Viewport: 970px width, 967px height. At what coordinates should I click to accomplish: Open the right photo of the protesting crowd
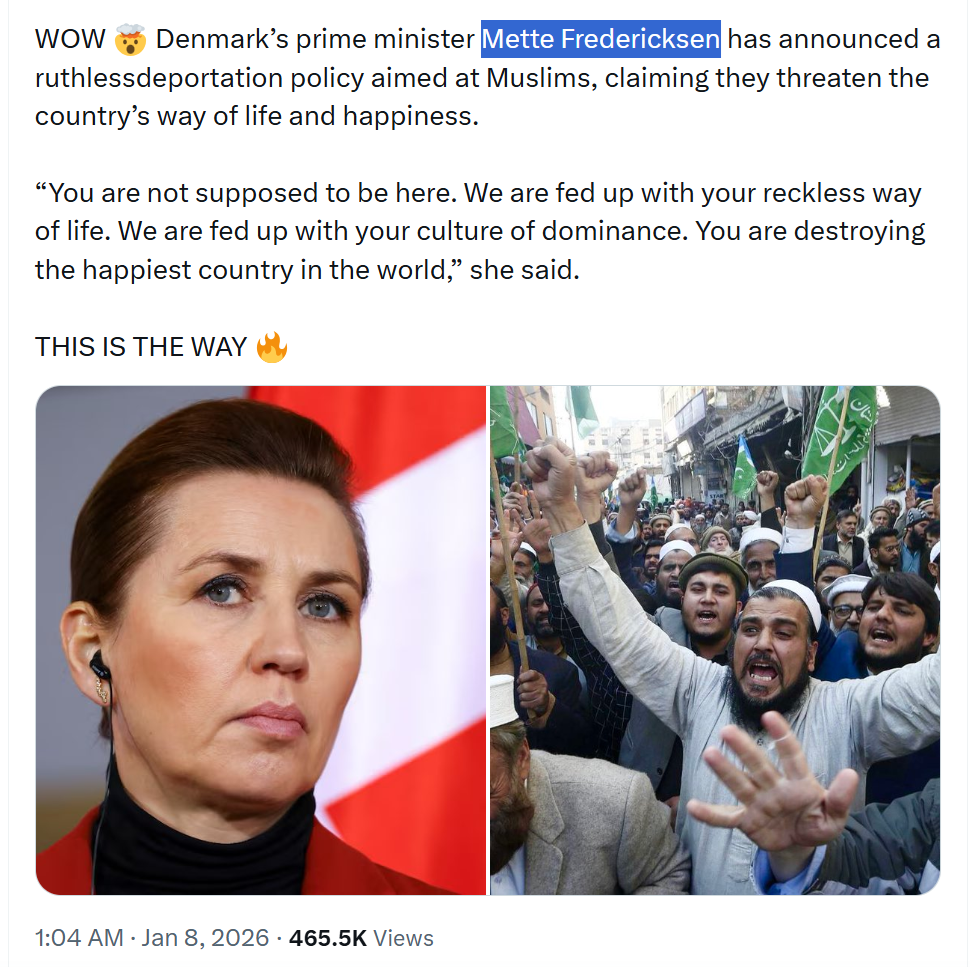click(715, 640)
